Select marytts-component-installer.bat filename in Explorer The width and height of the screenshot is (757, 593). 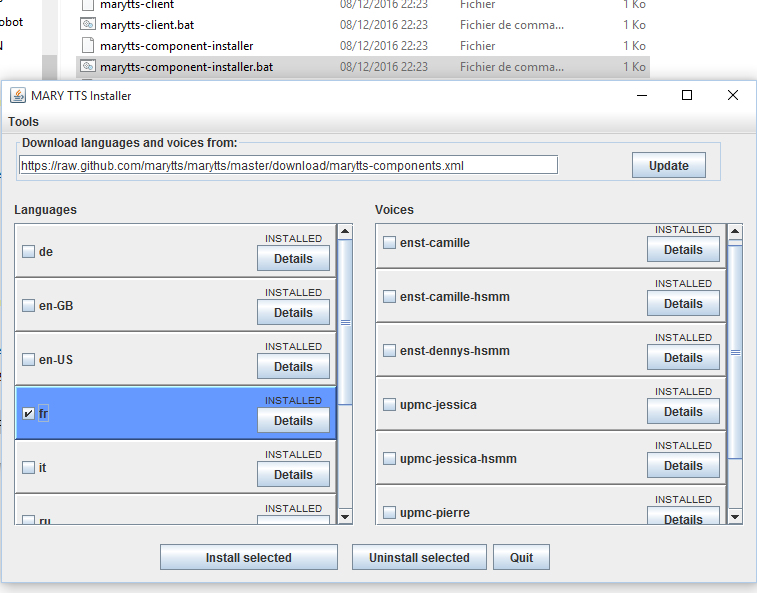point(186,67)
